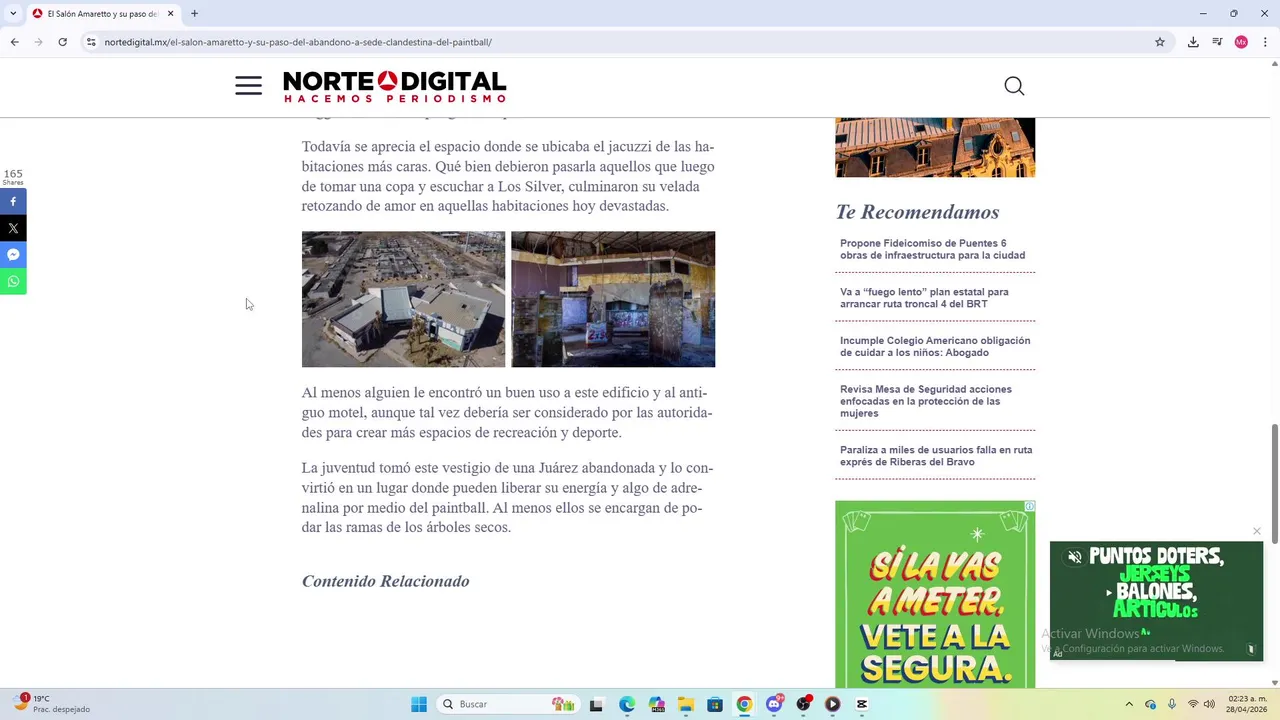Screen dimensions: 1280x720
Task: Open File Explorer from taskbar
Action: point(685,704)
